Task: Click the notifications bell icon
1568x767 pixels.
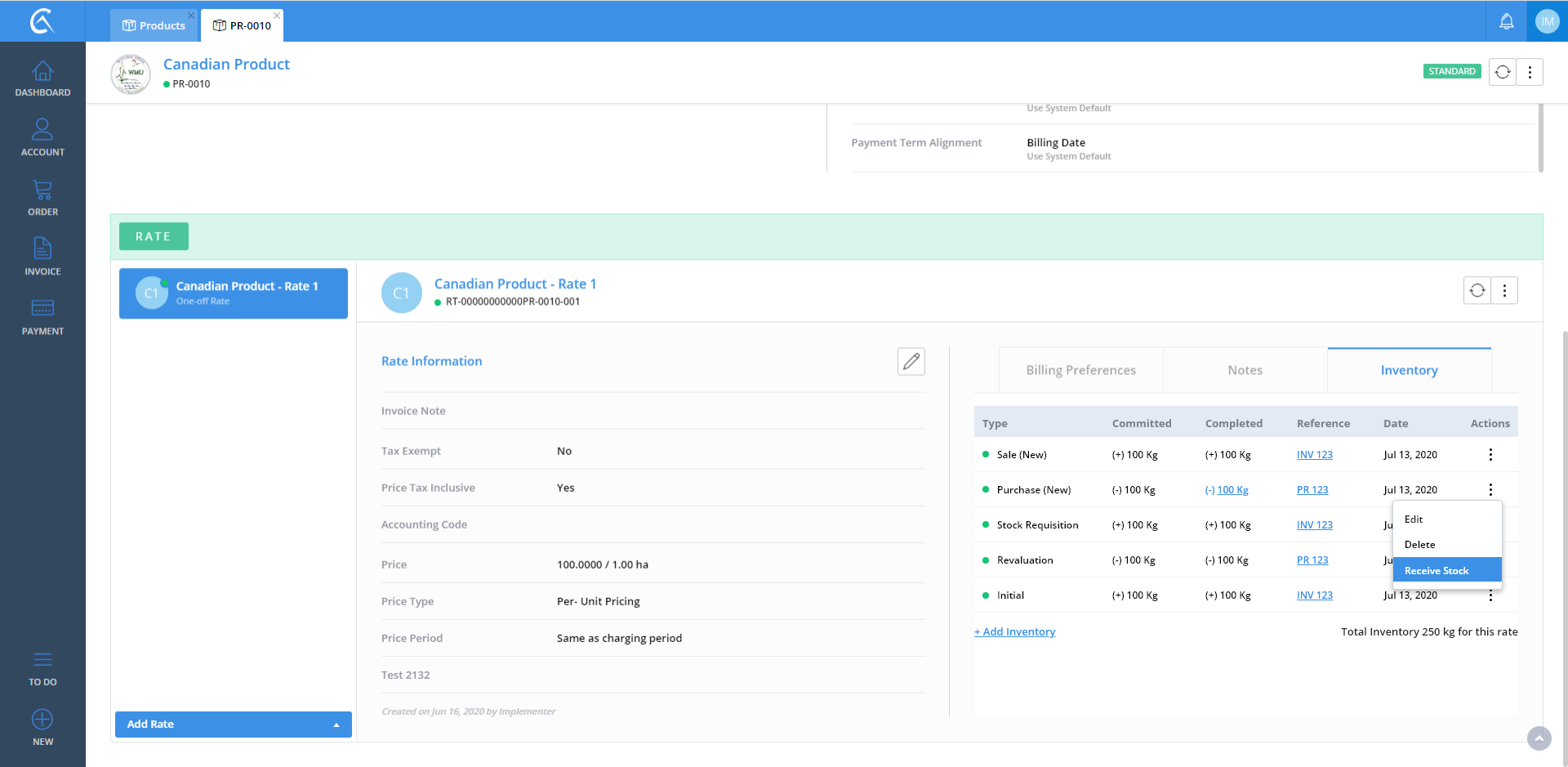Action: click(1506, 22)
